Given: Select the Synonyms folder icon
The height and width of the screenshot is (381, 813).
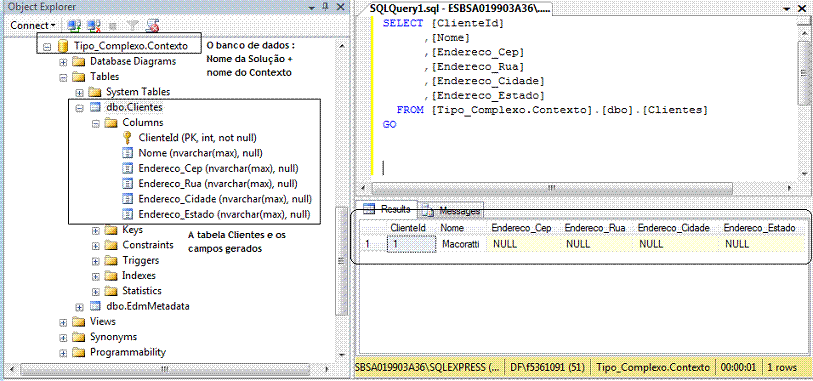Looking at the screenshot, I should coord(79,336).
